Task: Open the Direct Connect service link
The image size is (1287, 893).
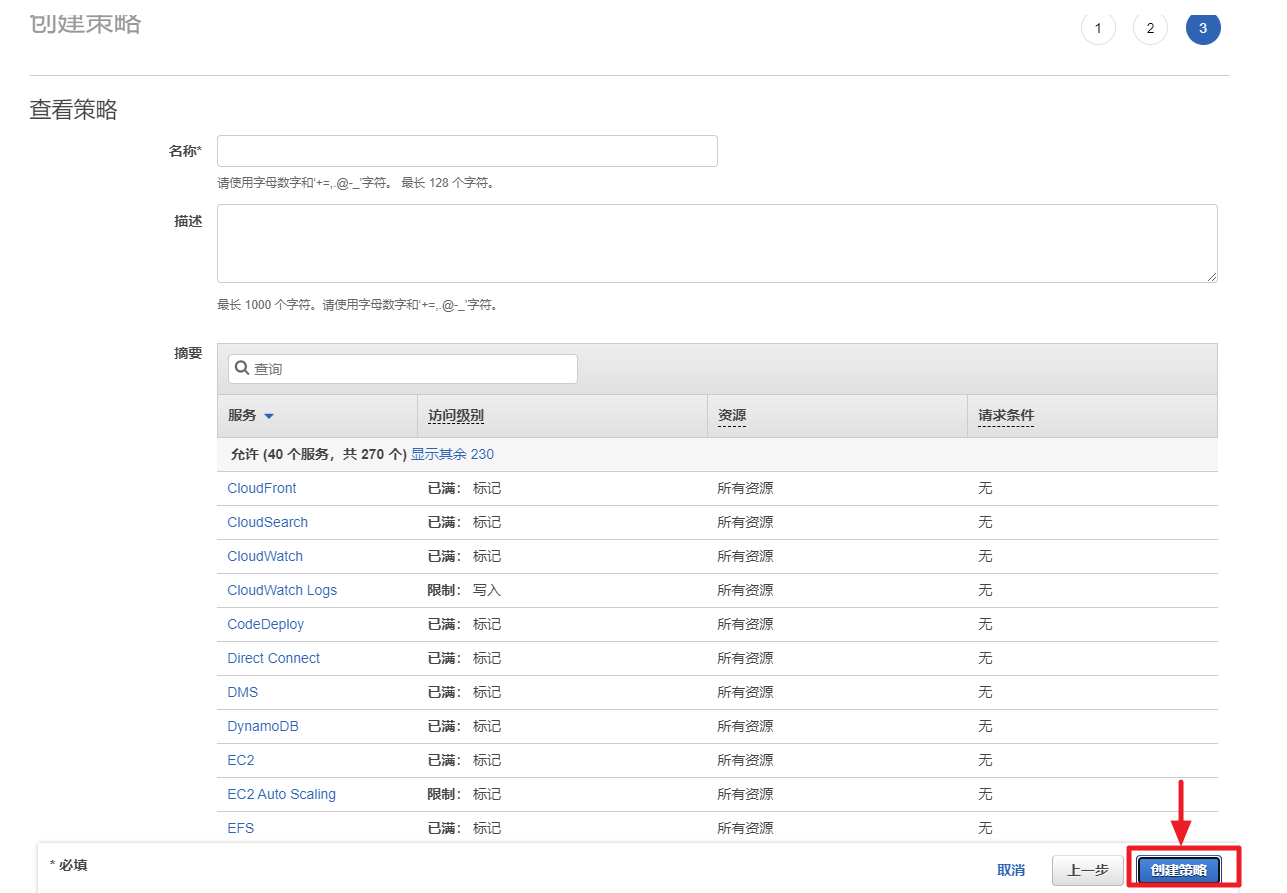Action: coord(273,658)
